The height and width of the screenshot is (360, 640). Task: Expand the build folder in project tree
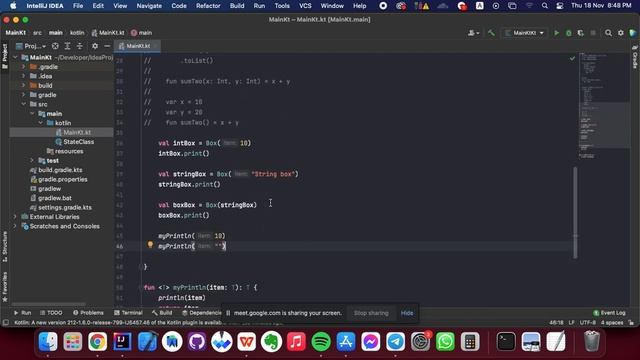point(23,85)
